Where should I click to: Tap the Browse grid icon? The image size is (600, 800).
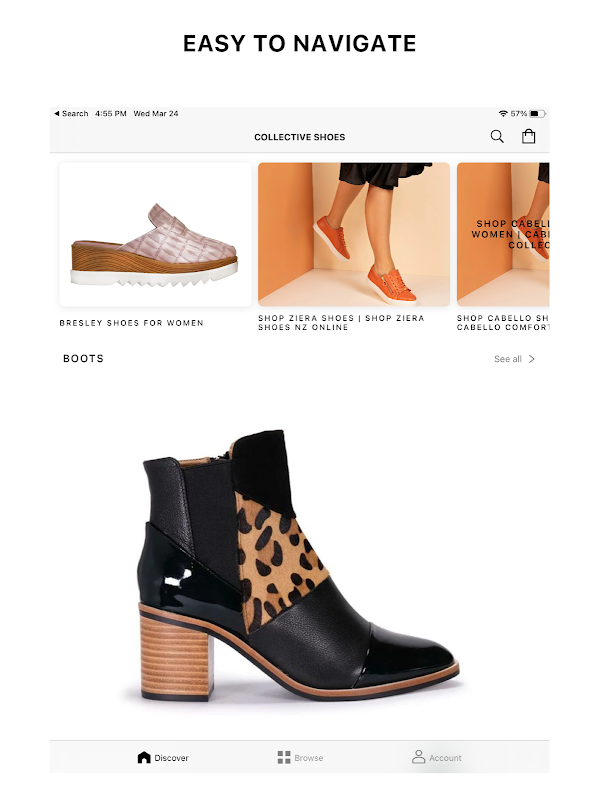point(284,757)
